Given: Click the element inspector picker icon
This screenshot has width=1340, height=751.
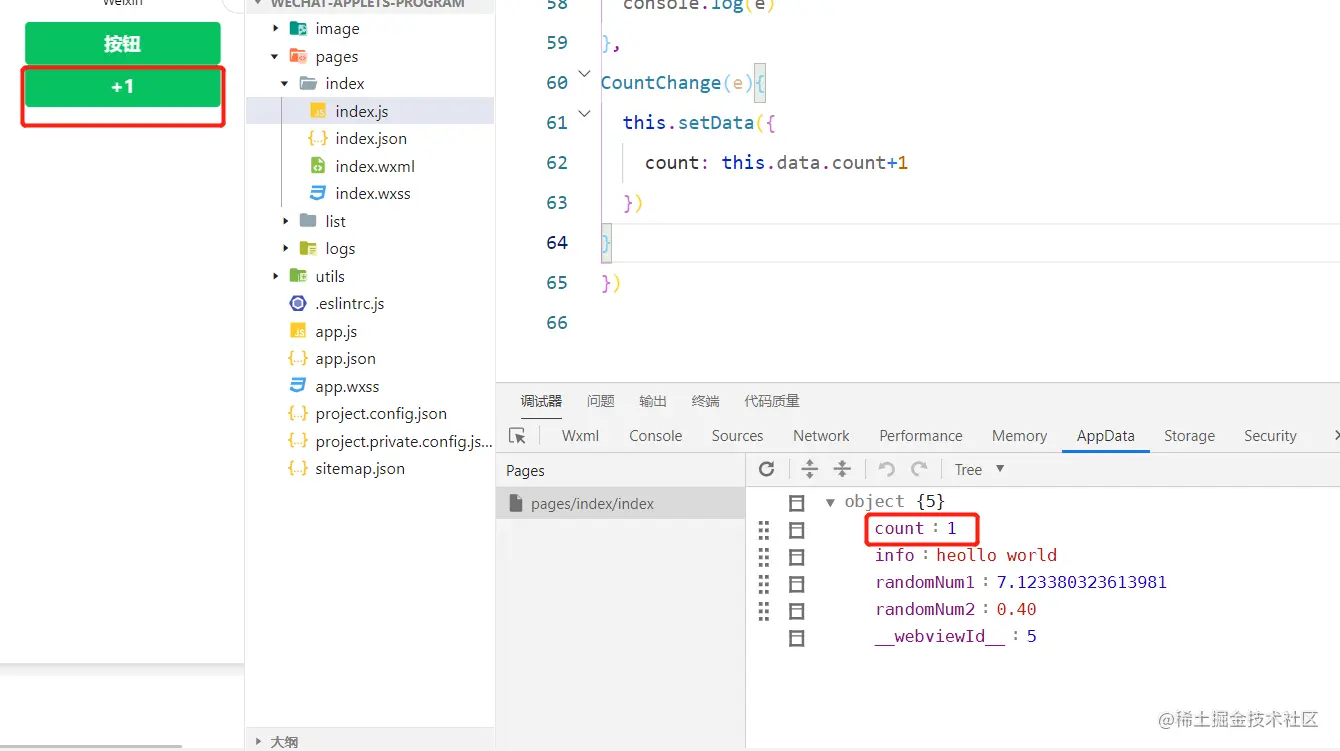Looking at the screenshot, I should click(x=517, y=436).
